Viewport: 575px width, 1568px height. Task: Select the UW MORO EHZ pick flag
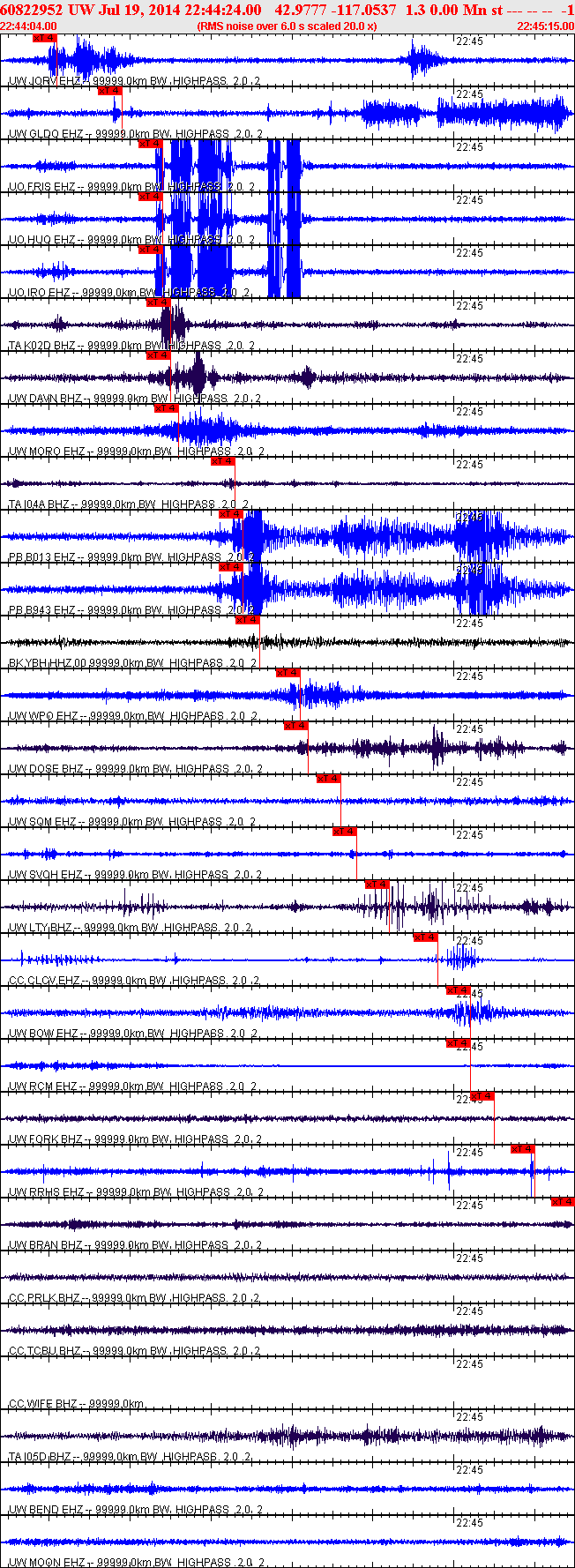click(166, 408)
